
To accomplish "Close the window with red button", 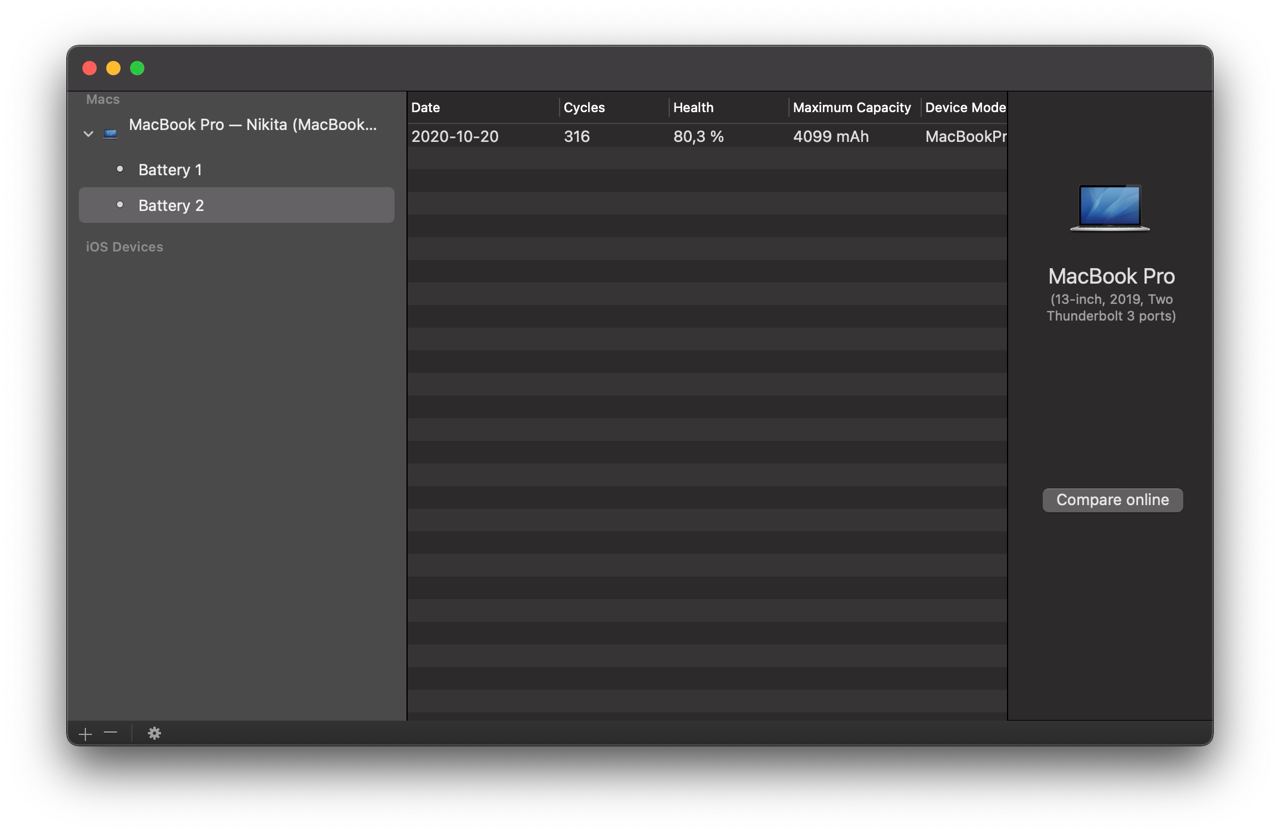I will click(x=89, y=68).
